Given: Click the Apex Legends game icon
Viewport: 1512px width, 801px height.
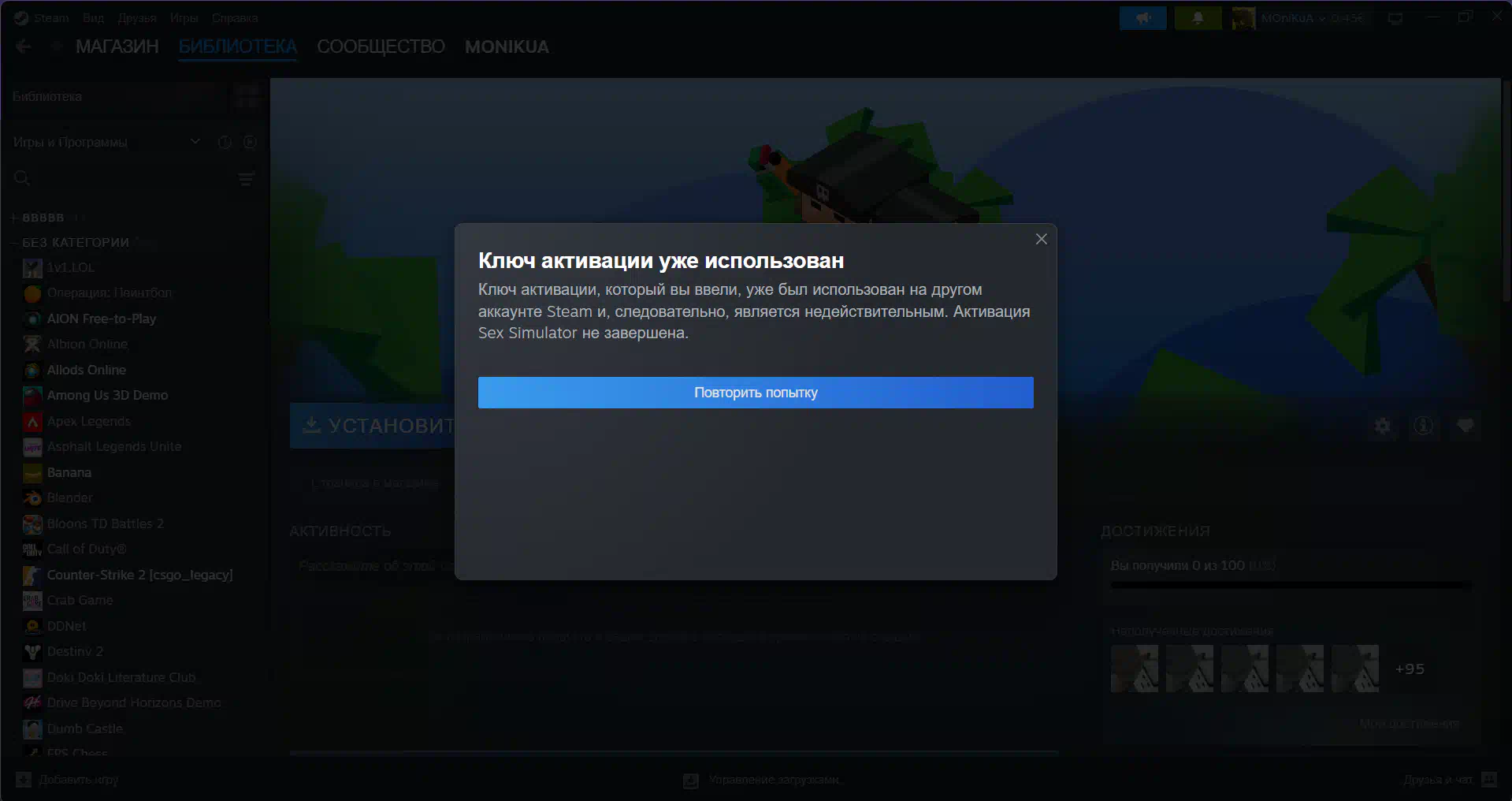Looking at the screenshot, I should (x=32, y=422).
